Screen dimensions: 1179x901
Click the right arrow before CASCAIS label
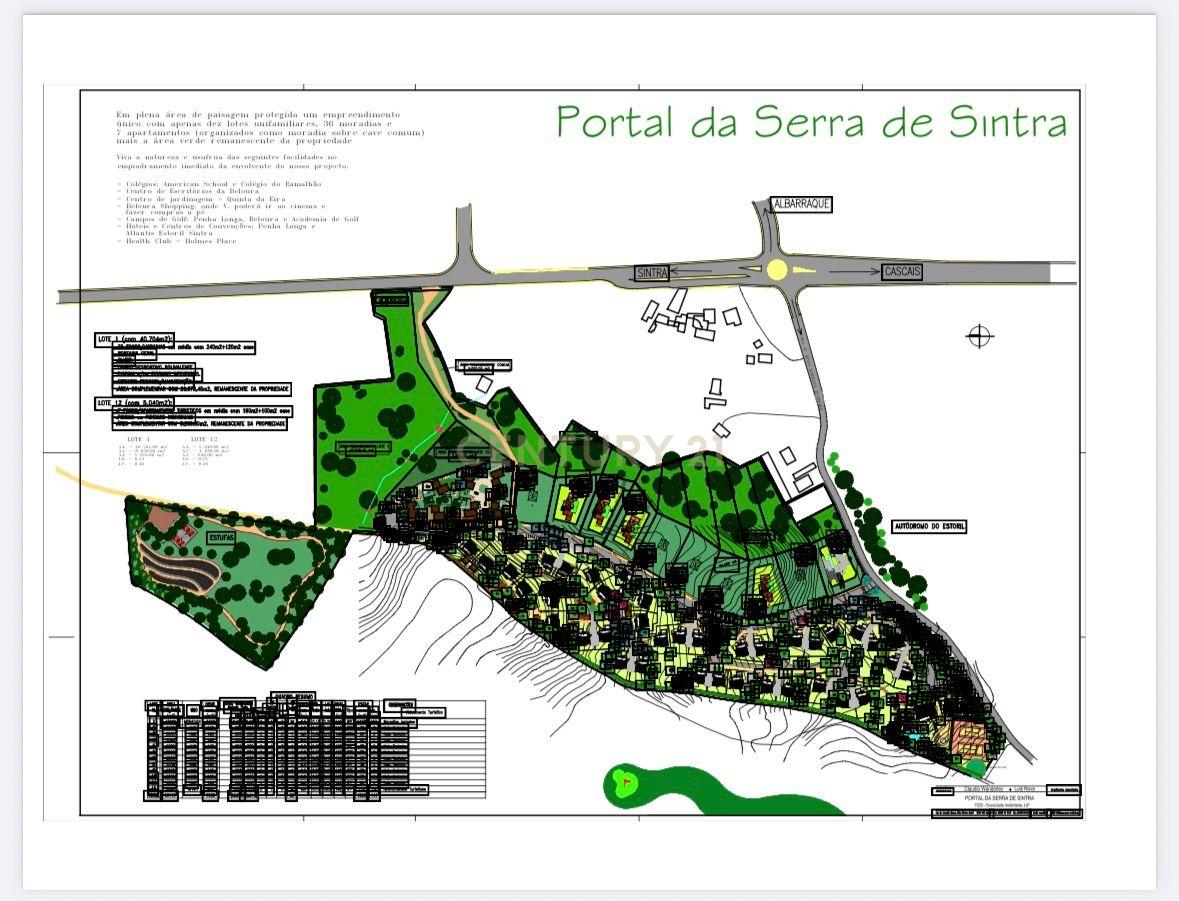coord(853,271)
